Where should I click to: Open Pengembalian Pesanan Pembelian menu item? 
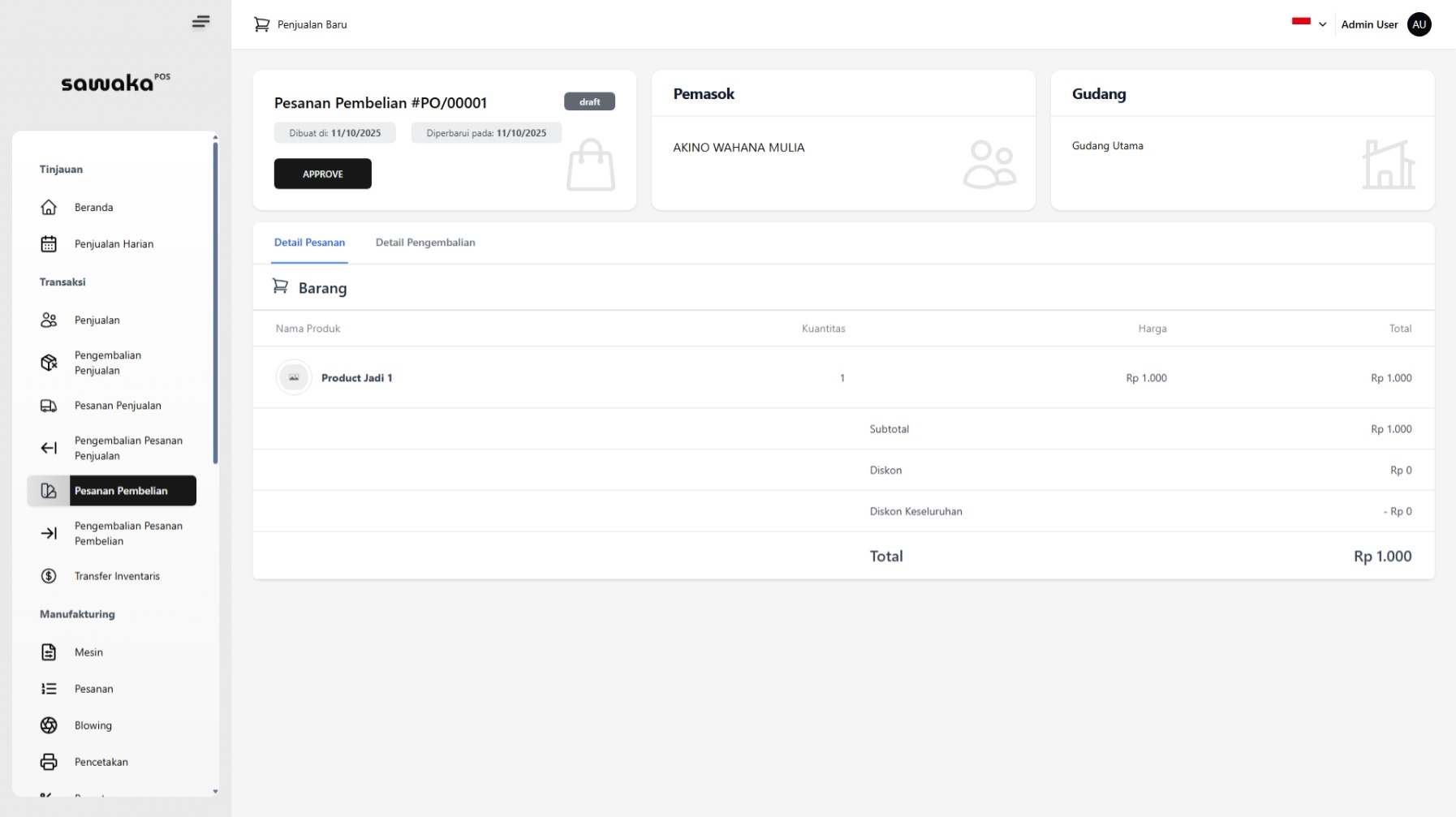pos(128,533)
